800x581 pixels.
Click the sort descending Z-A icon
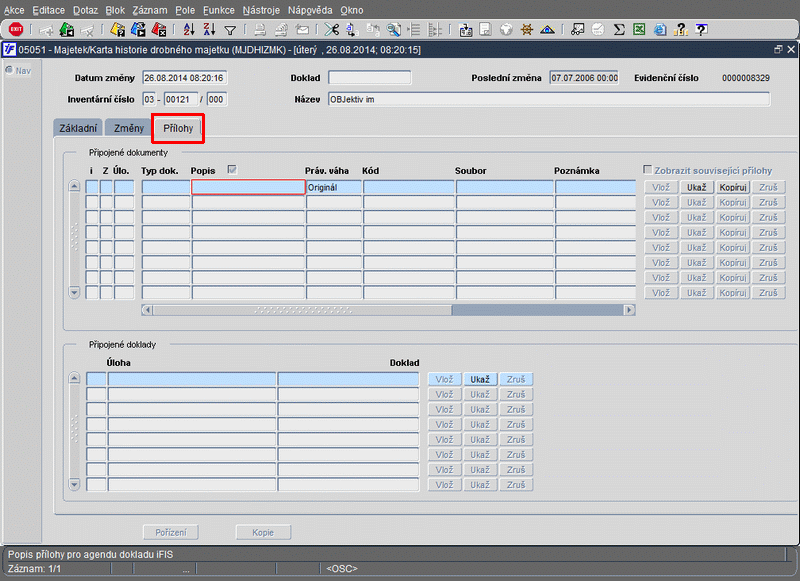[x=209, y=30]
